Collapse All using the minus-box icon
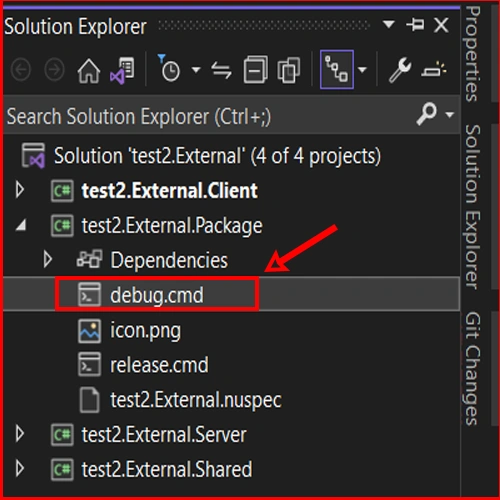 [x=256, y=69]
